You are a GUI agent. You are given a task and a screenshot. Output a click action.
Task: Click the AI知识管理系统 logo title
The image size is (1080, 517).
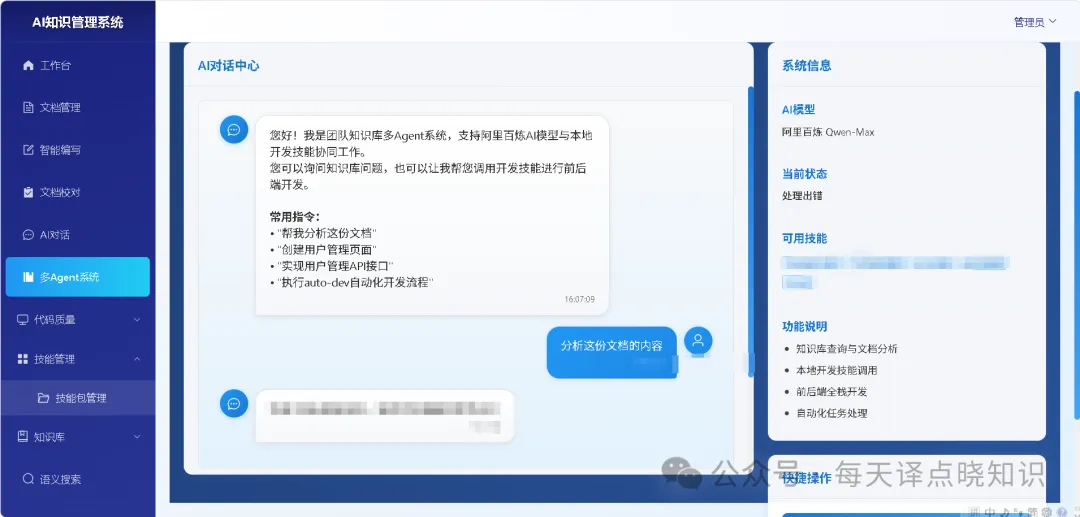tap(78, 22)
